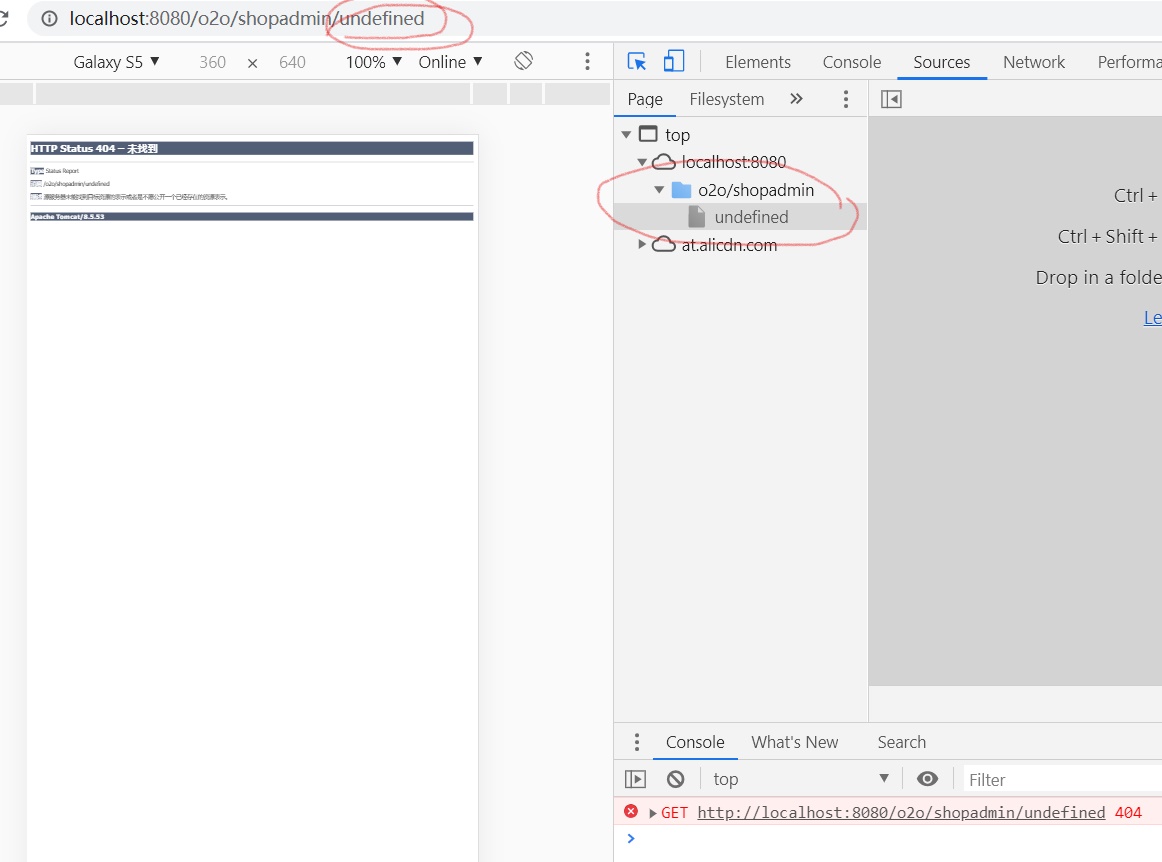Switch to the Console tab in top bar

[851, 62]
